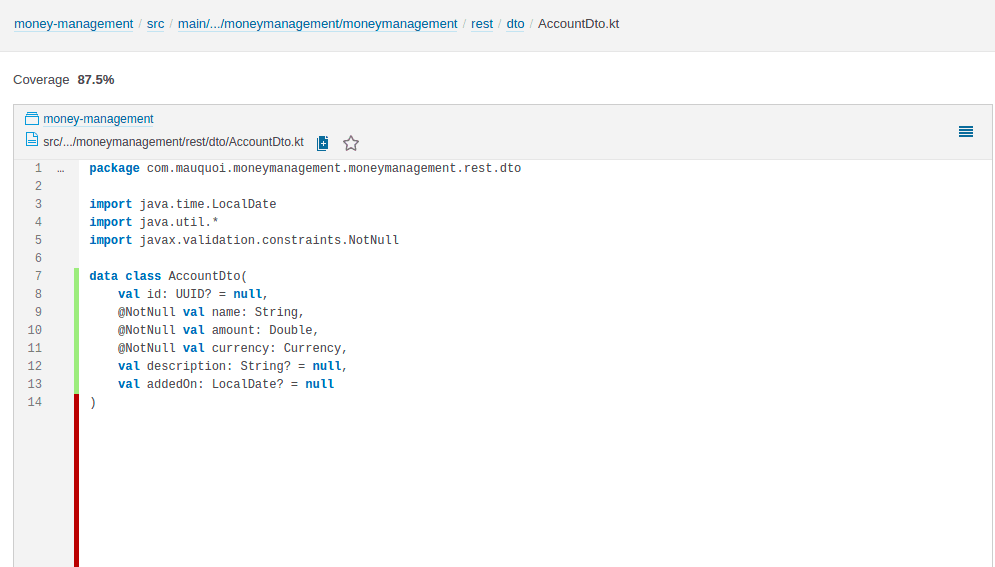Click the file icon beside the AccountDto.kt path

point(32,141)
